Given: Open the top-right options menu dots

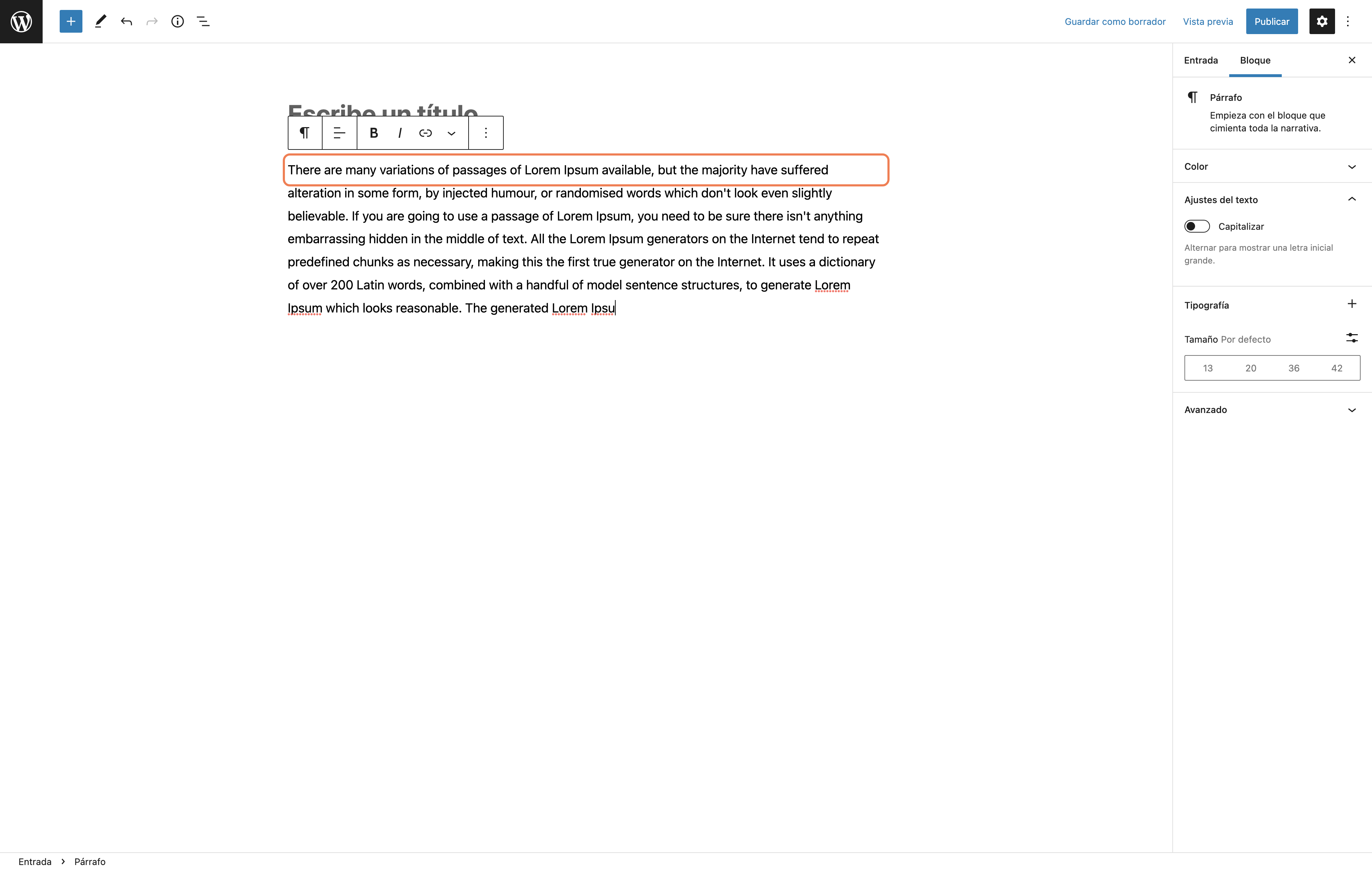Looking at the screenshot, I should 1347,21.
